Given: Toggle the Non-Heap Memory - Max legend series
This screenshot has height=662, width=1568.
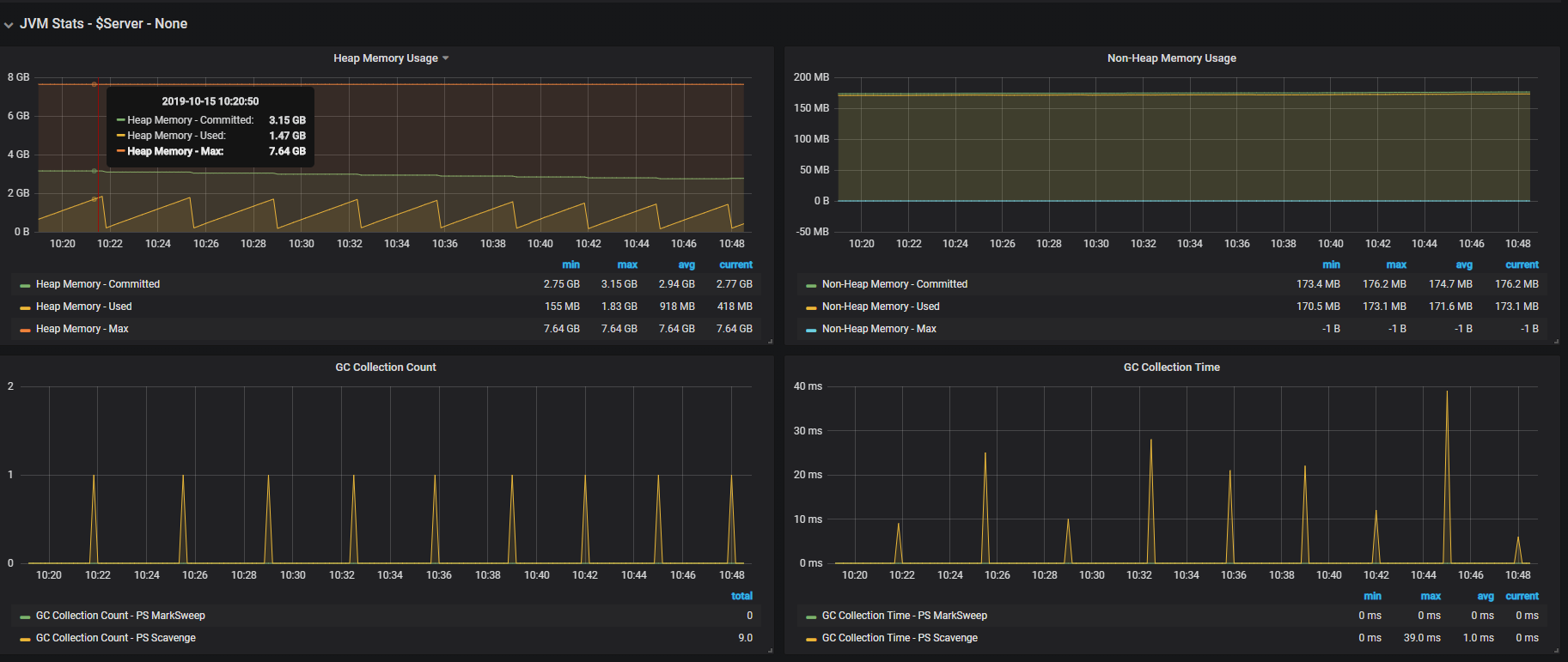Looking at the screenshot, I should coord(879,329).
